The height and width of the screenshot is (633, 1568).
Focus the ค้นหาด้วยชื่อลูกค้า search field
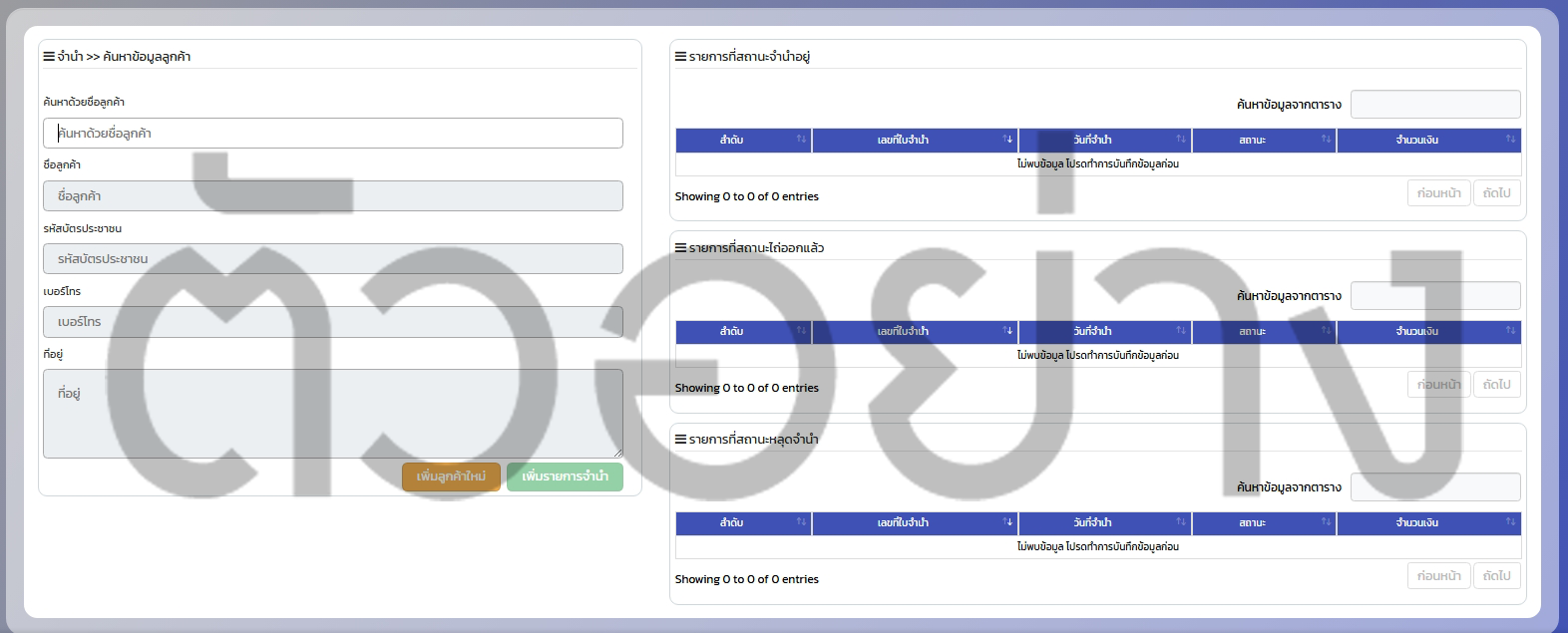point(332,134)
